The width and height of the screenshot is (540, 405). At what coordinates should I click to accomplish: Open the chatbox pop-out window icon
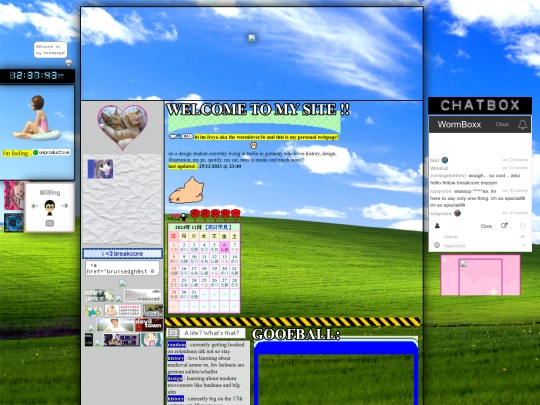pos(504,226)
